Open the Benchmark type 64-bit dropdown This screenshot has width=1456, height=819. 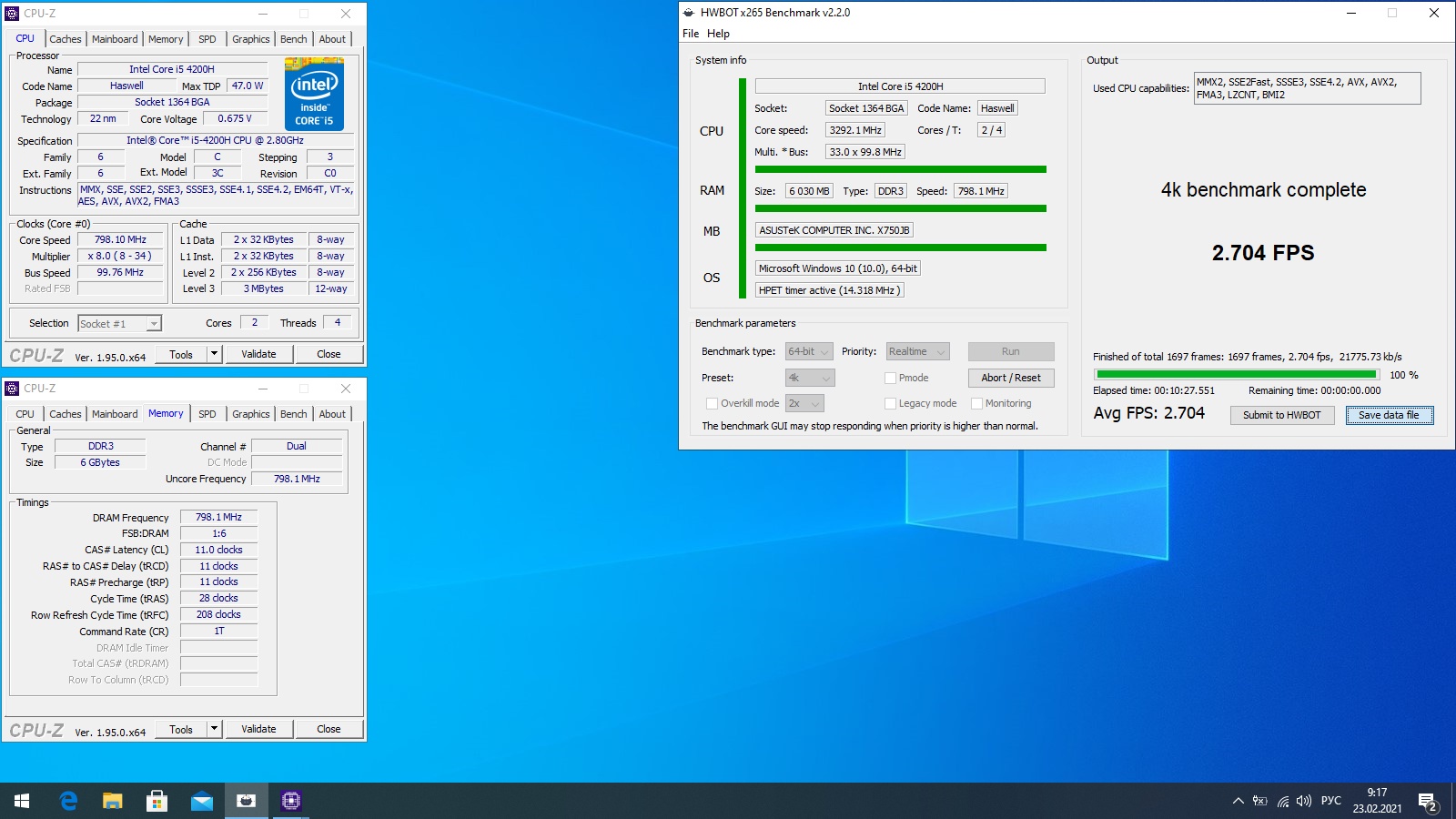809,351
